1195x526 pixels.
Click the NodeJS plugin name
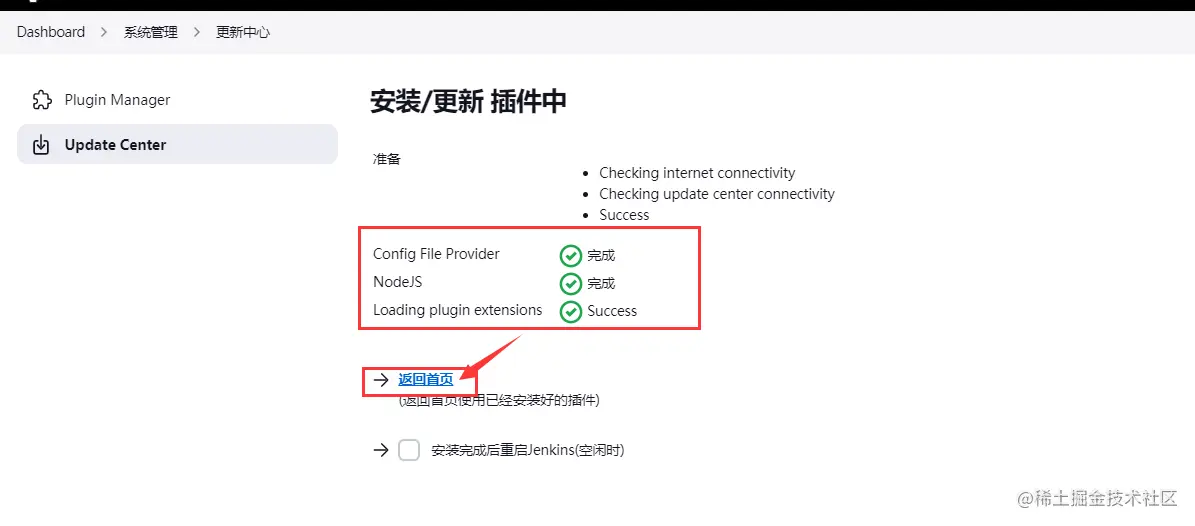point(398,282)
